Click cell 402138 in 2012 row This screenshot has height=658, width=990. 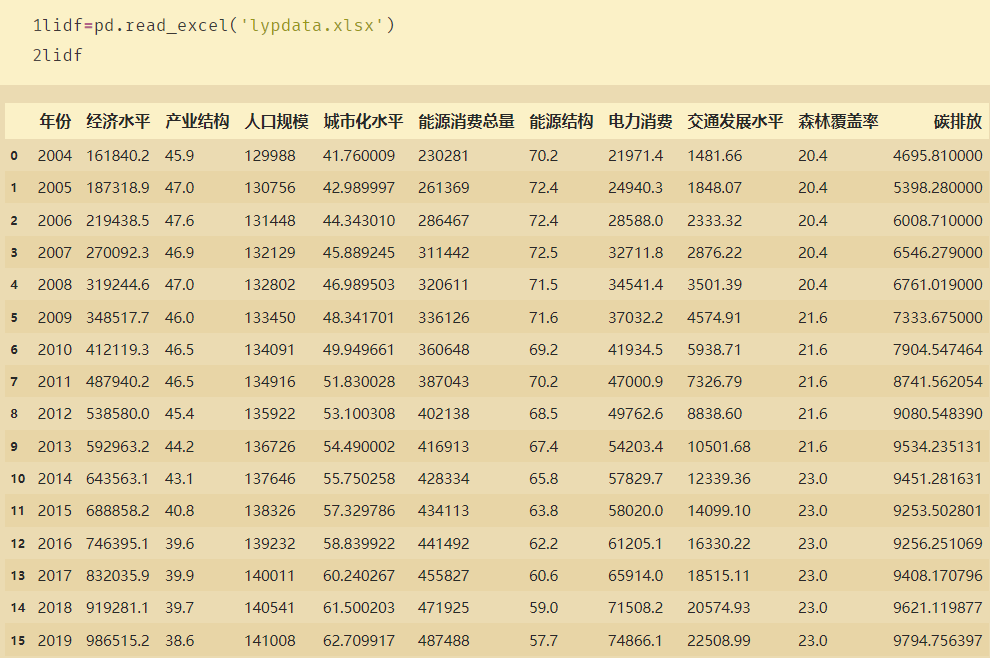point(443,414)
